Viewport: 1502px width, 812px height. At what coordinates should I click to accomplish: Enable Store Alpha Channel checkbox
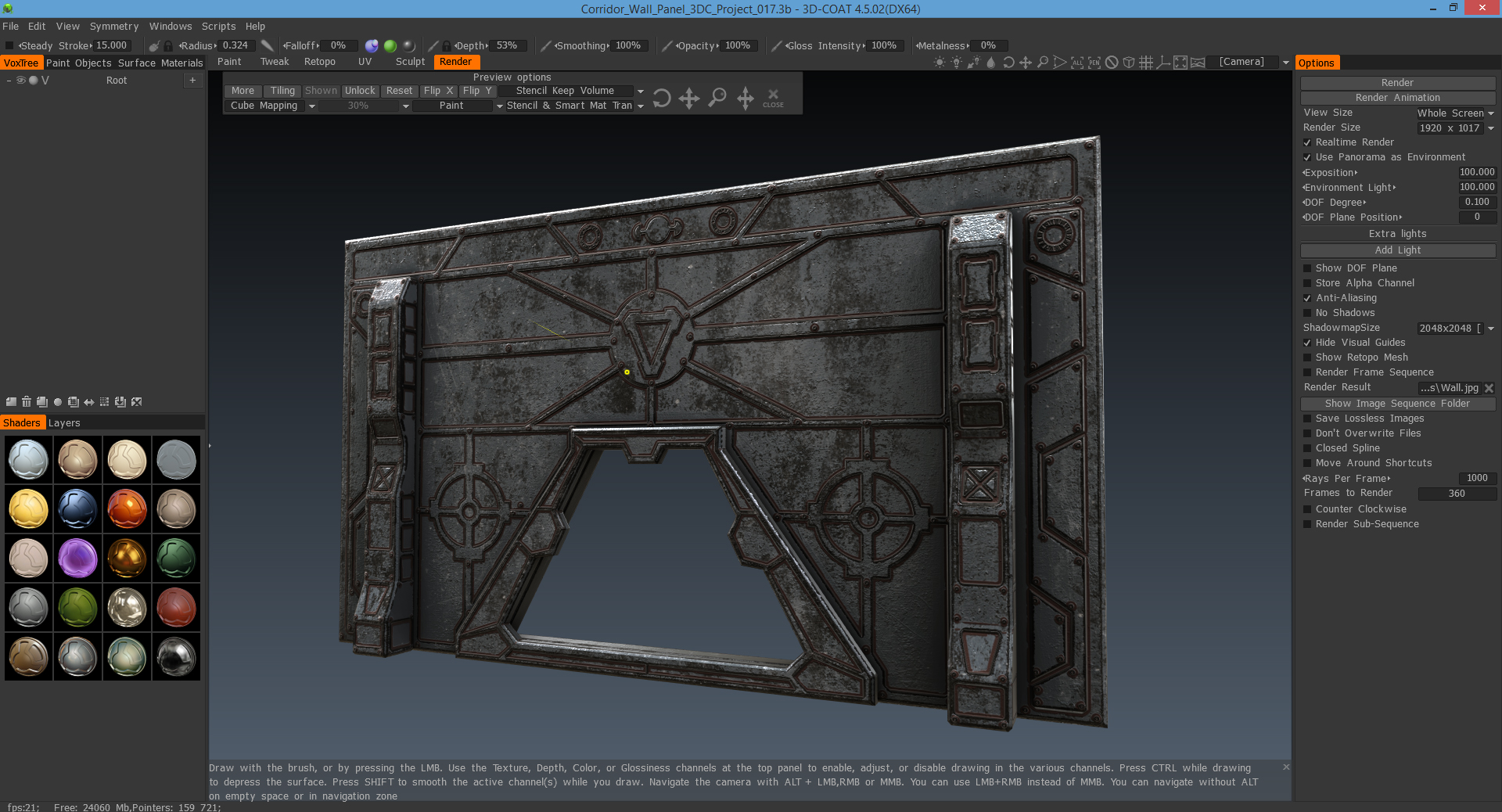click(1307, 283)
